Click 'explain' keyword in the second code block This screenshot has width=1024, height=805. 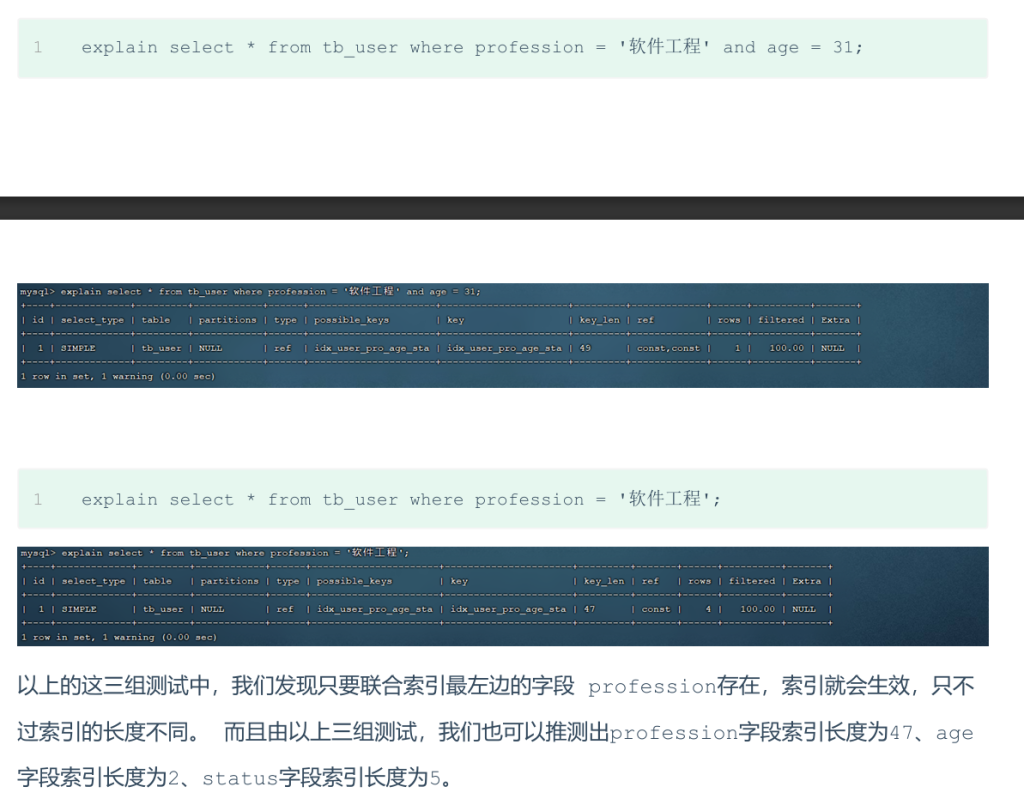tap(120, 499)
